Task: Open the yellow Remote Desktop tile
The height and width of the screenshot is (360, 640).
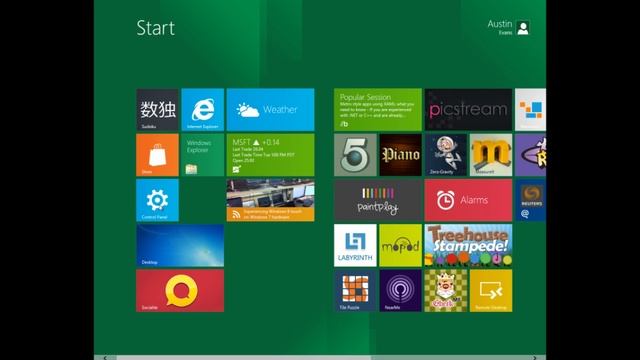Action: (491, 291)
